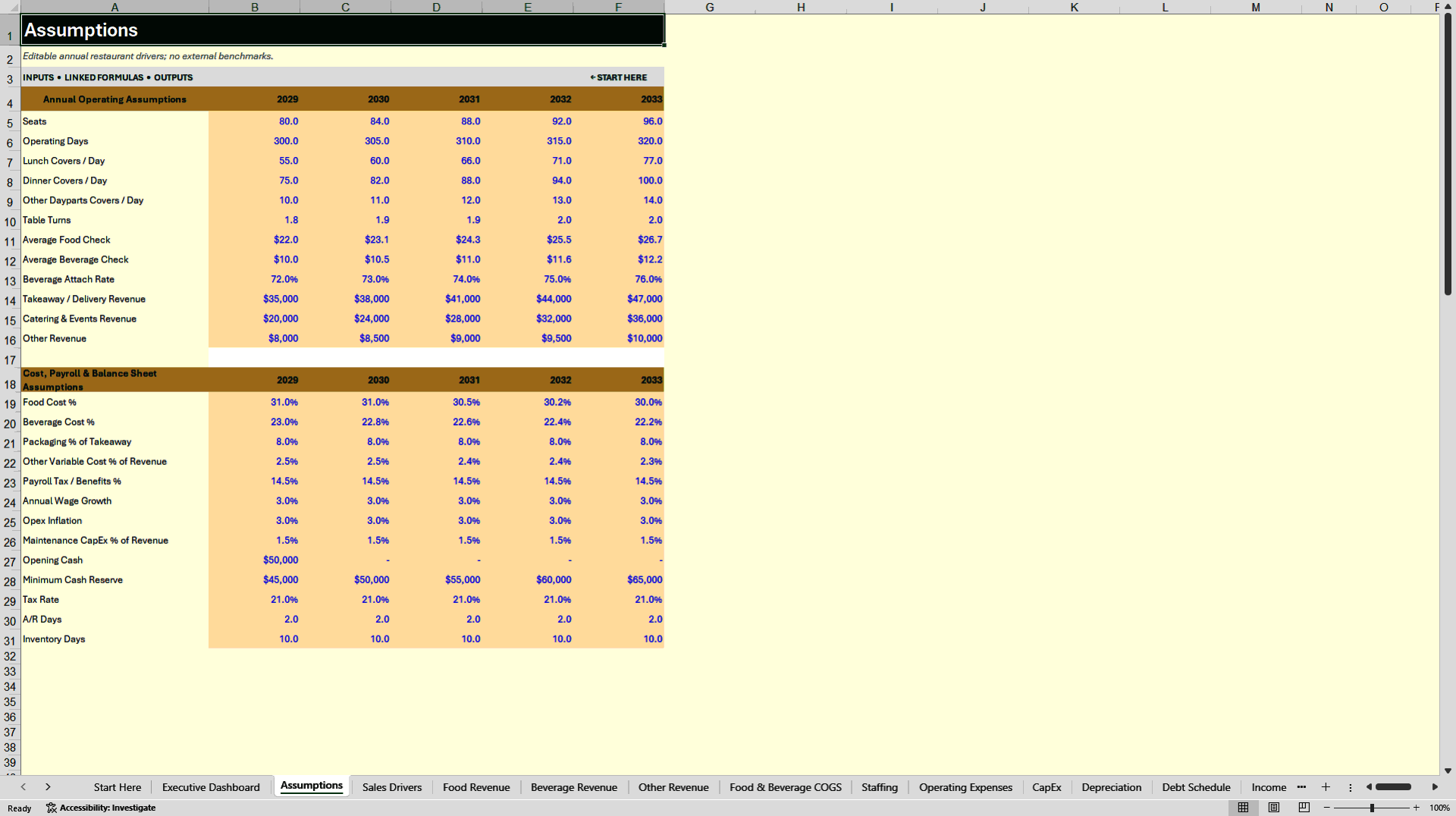
Task: Click the 100% zoom level
Action: pos(1439,808)
